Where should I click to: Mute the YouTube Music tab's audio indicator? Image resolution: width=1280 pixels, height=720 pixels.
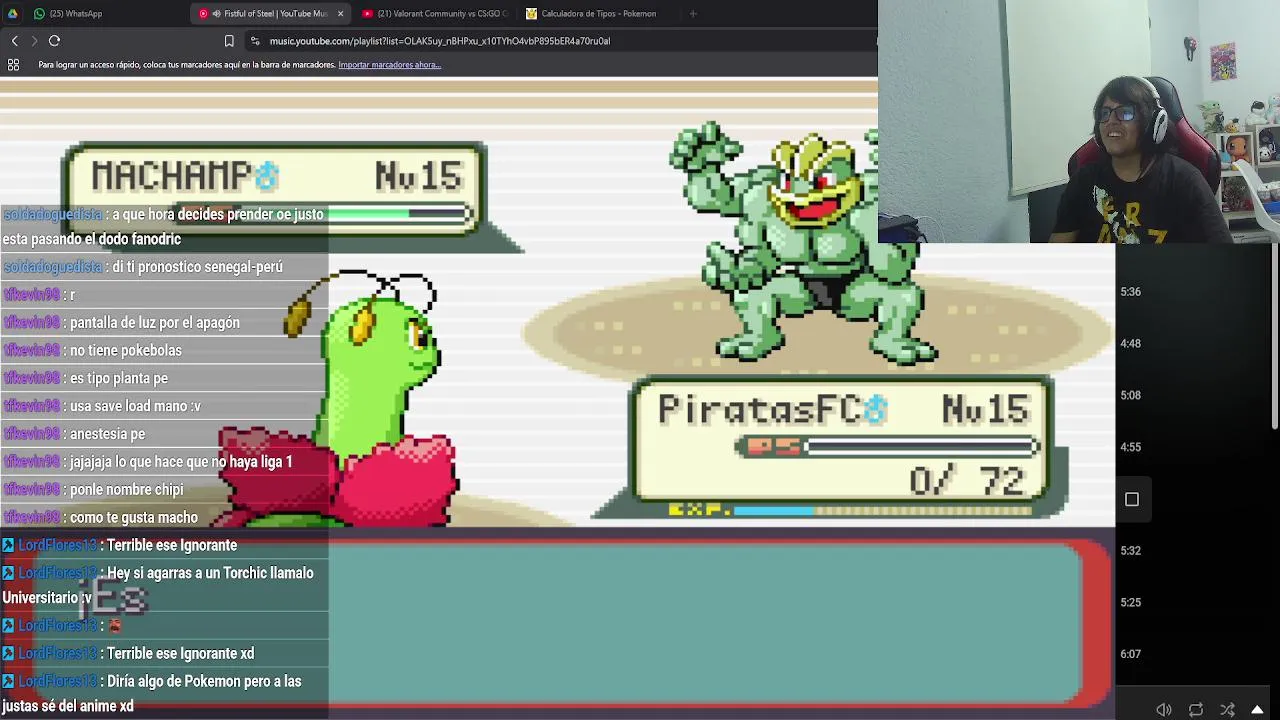click(216, 13)
